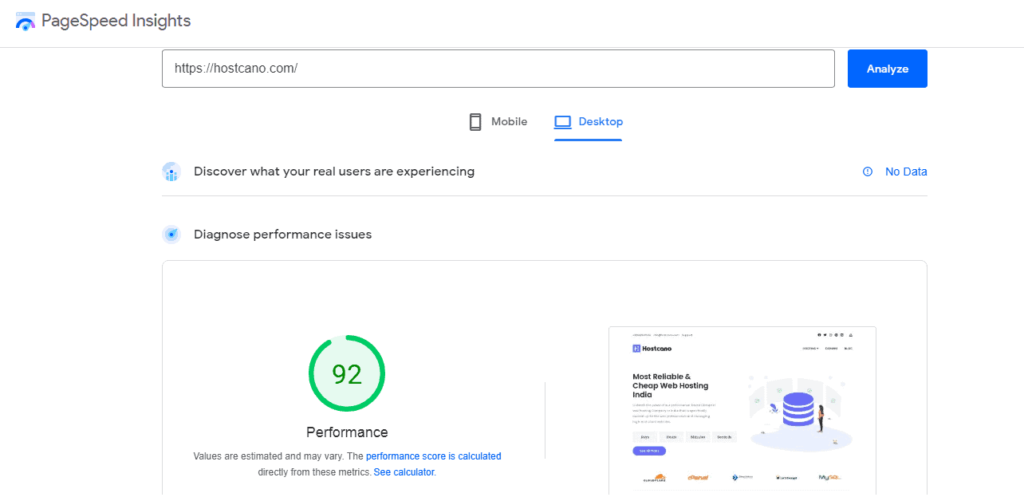Click the green 92 performance score gauge
The image size is (1024, 501).
tap(347, 374)
